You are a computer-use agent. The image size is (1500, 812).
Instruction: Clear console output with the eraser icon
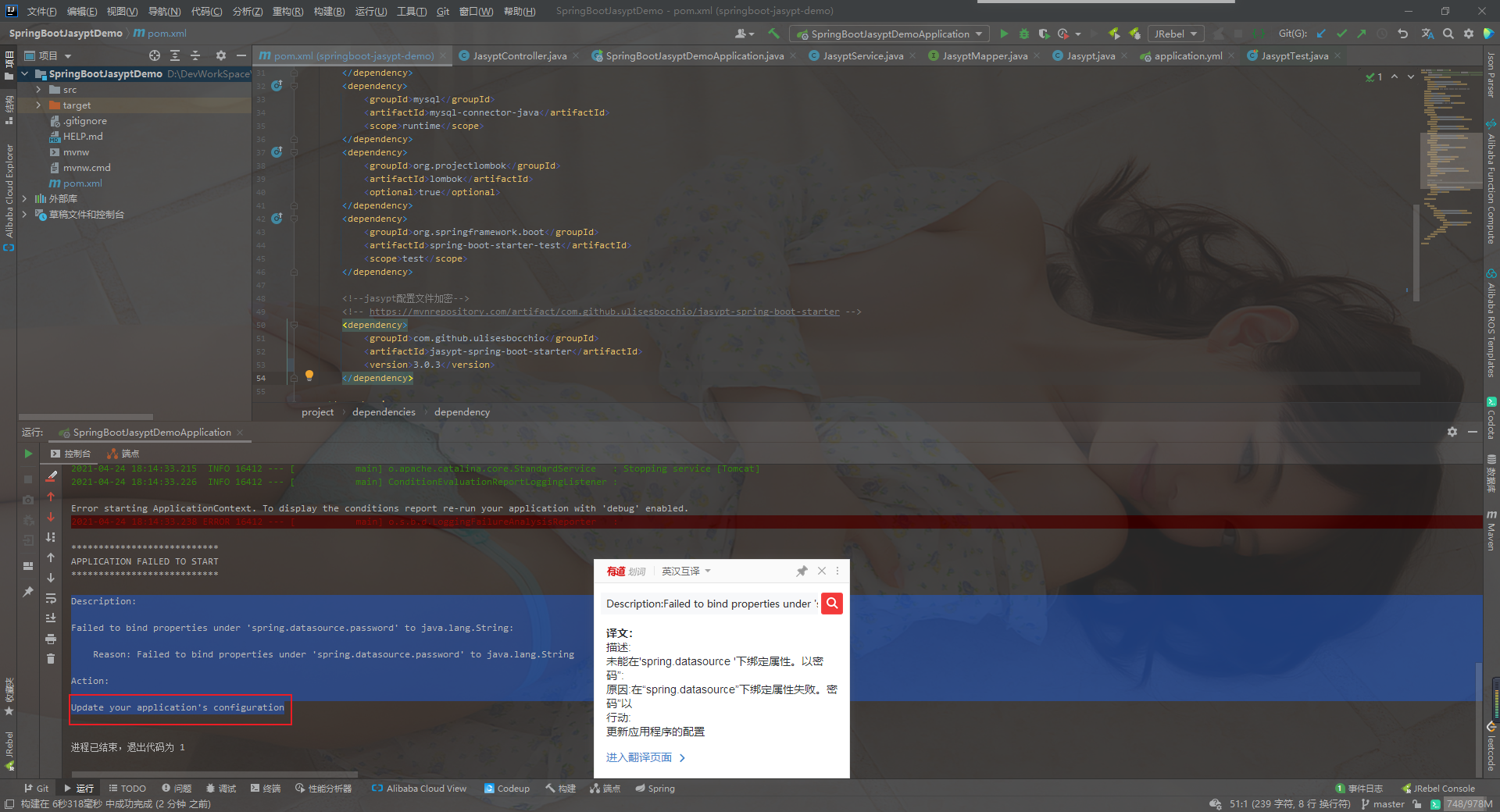pos(51,477)
